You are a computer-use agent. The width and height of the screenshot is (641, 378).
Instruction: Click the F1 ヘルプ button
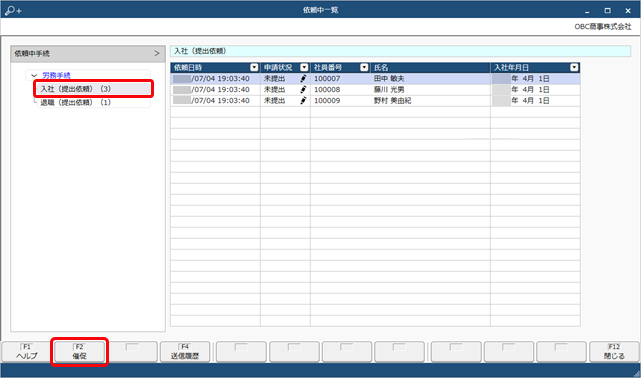point(27,352)
